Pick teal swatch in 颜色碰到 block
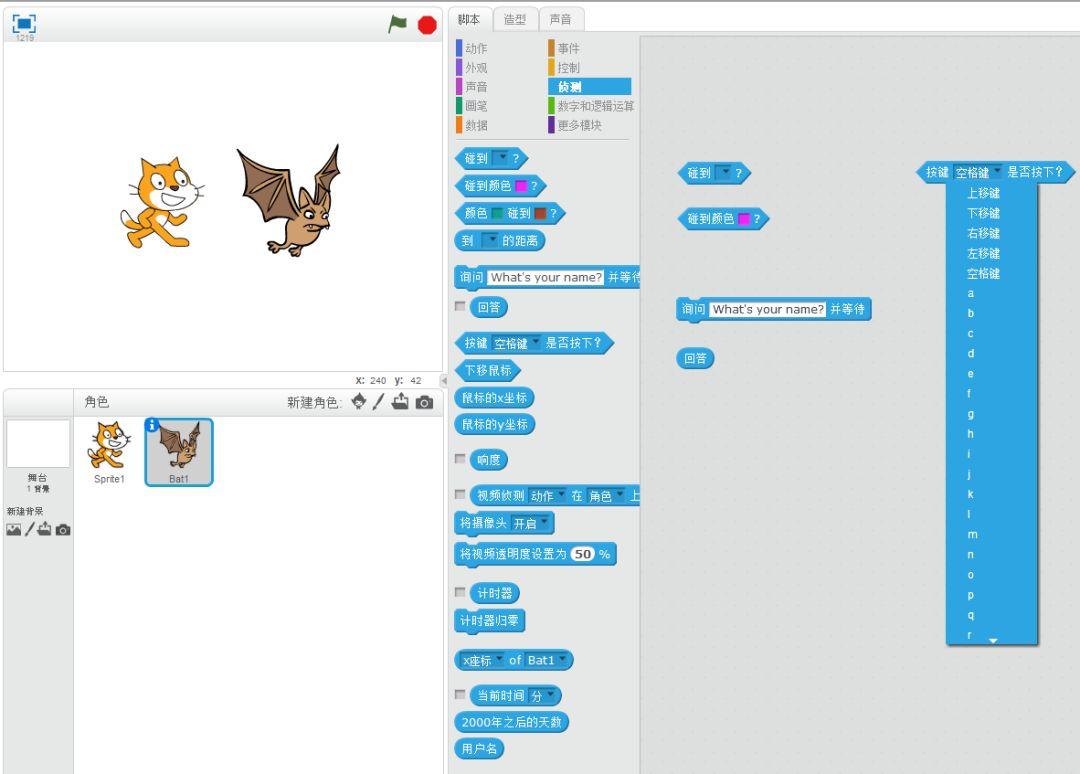Screen dimensions: 1080x774 (496, 213)
